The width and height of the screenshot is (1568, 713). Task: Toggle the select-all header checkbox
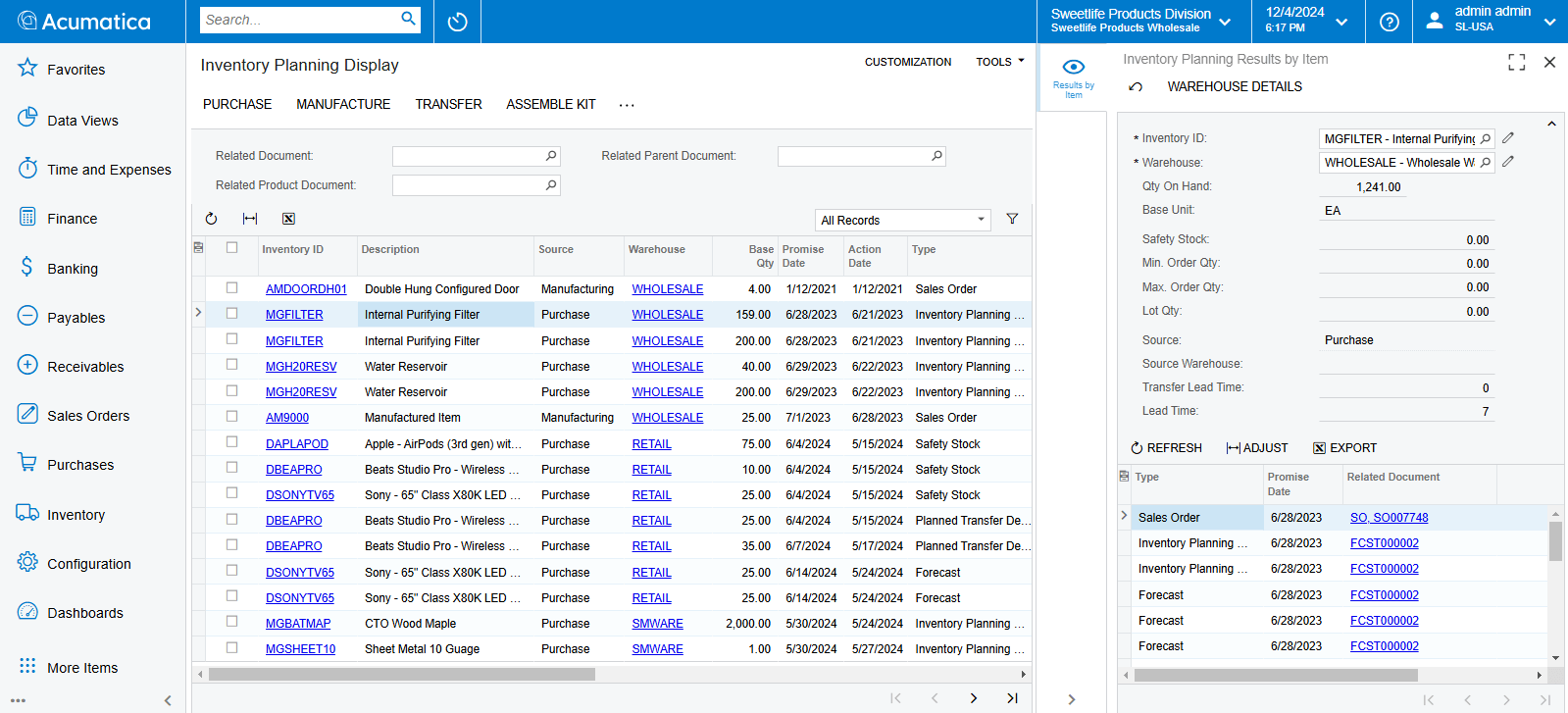pos(232,248)
